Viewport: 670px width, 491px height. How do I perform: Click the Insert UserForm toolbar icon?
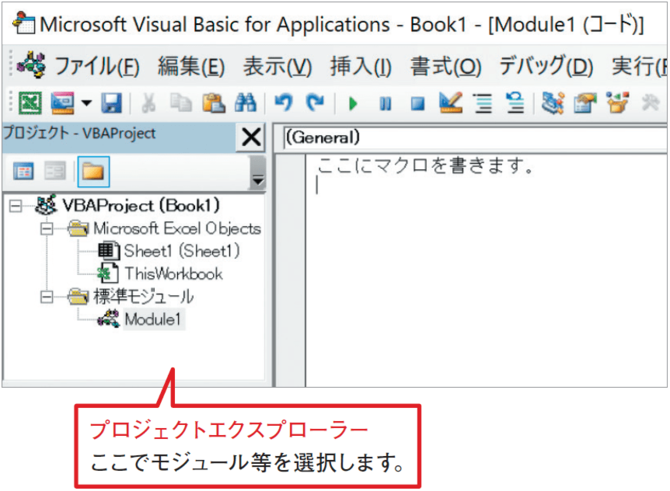click(63, 103)
